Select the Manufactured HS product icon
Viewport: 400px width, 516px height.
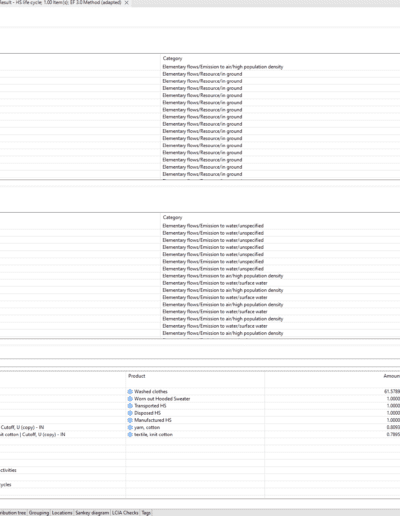(x=130, y=420)
